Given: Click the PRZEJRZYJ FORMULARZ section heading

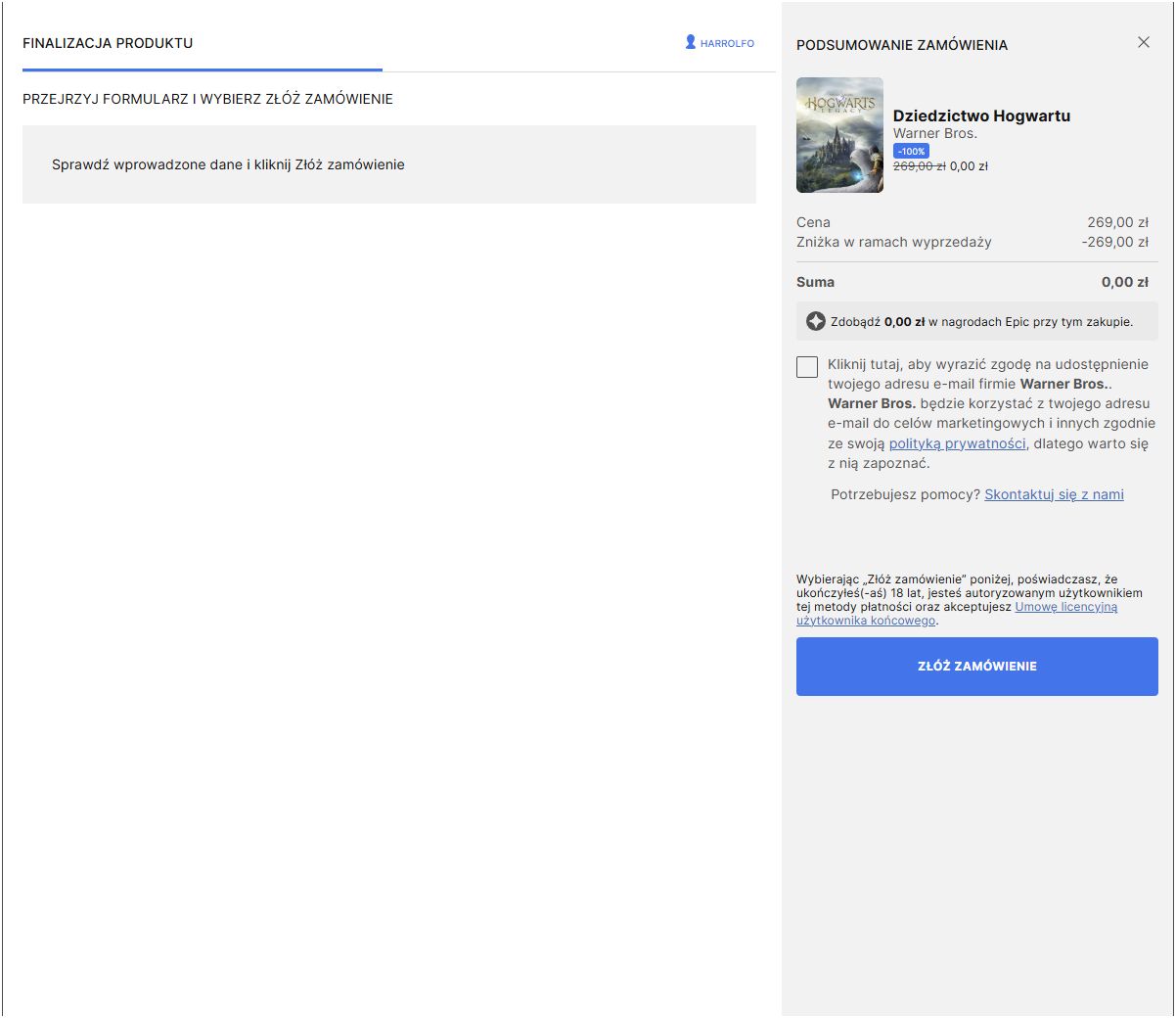Looking at the screenshot, I should pyautogui.click(x=207, y=99).
